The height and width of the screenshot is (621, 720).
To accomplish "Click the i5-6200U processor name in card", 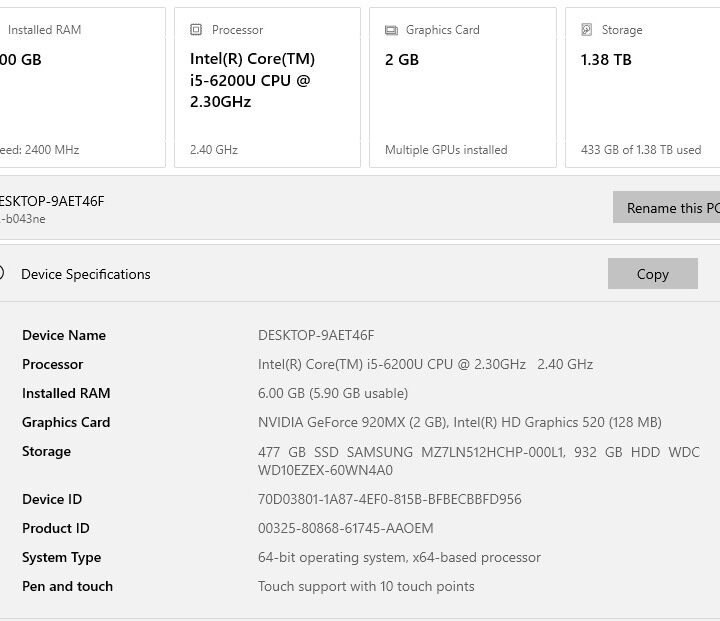I will pos(250,80).
